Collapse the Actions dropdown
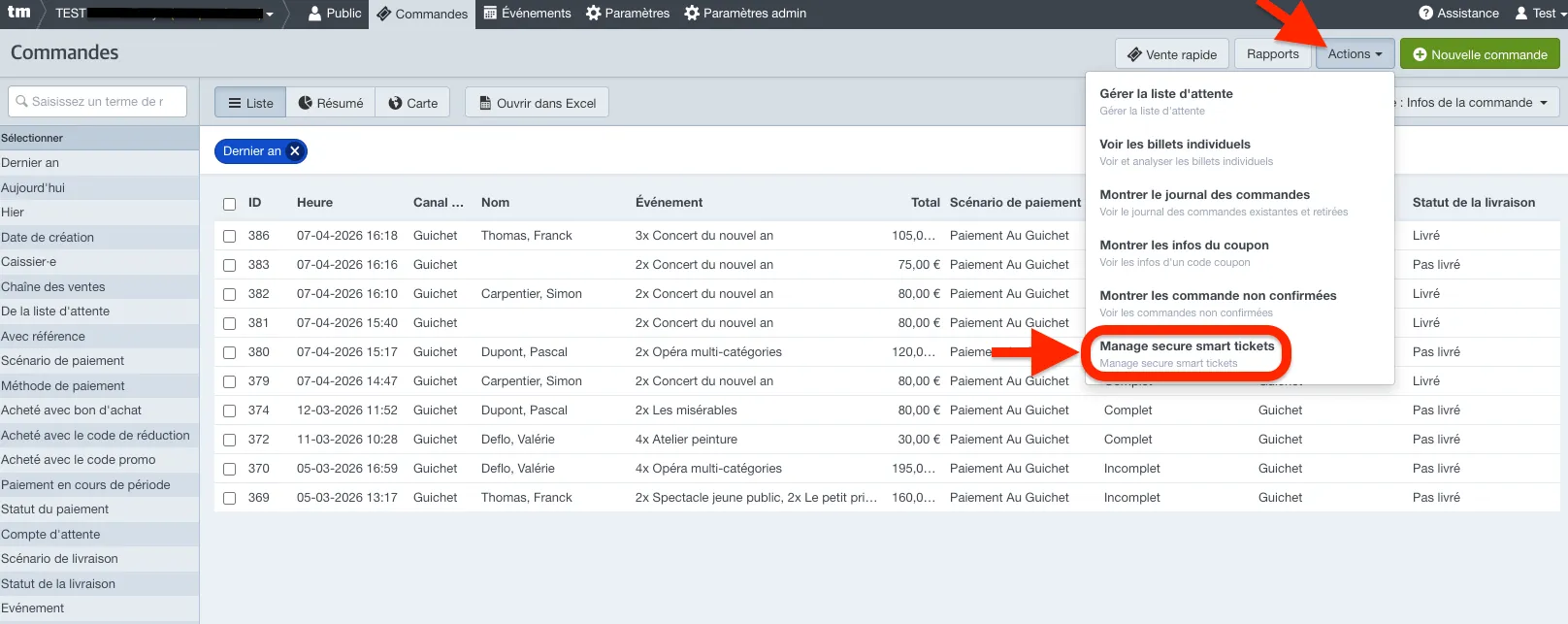 coord(1355,54)
